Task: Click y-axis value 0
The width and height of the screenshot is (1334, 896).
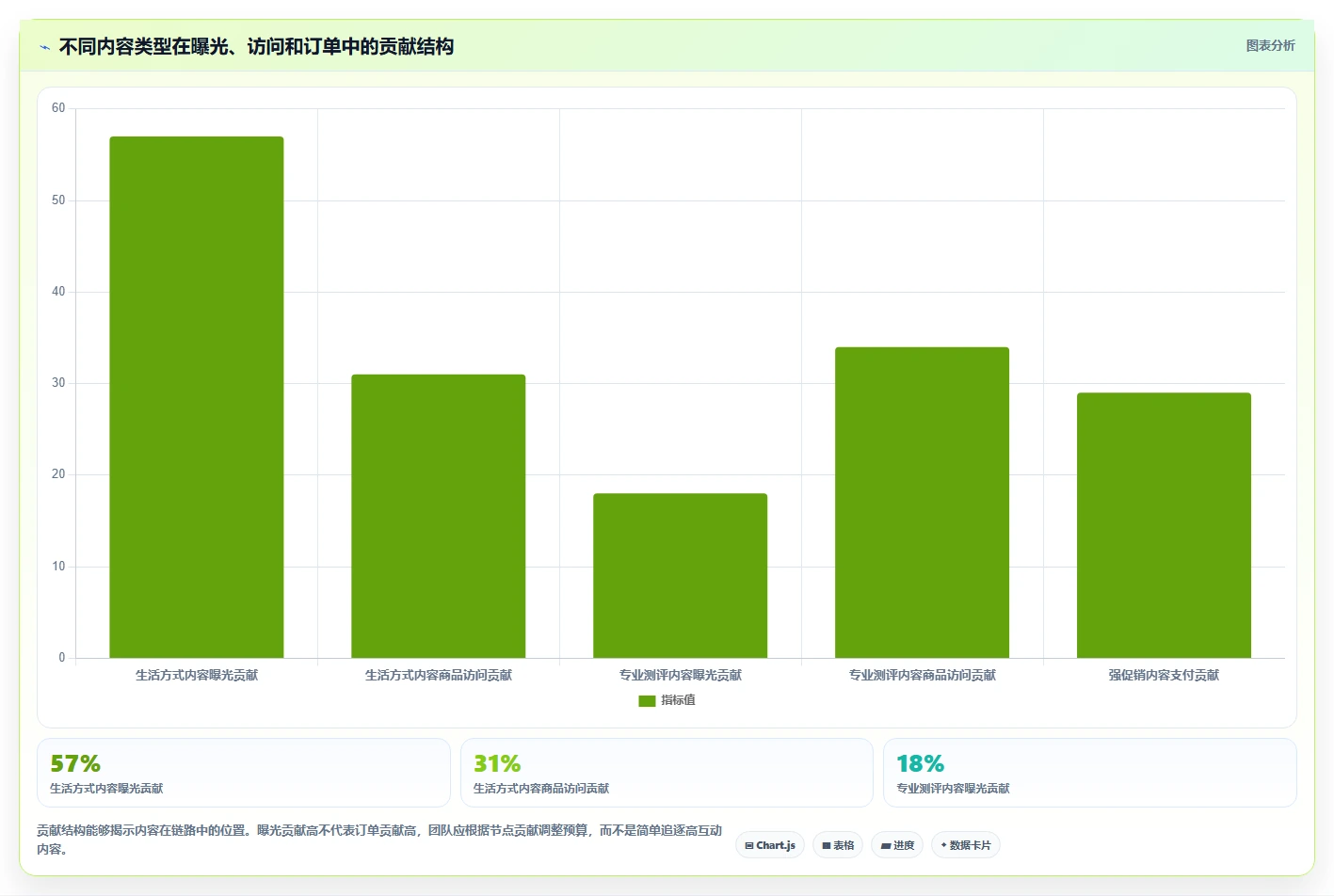Action: click(62, 658)
